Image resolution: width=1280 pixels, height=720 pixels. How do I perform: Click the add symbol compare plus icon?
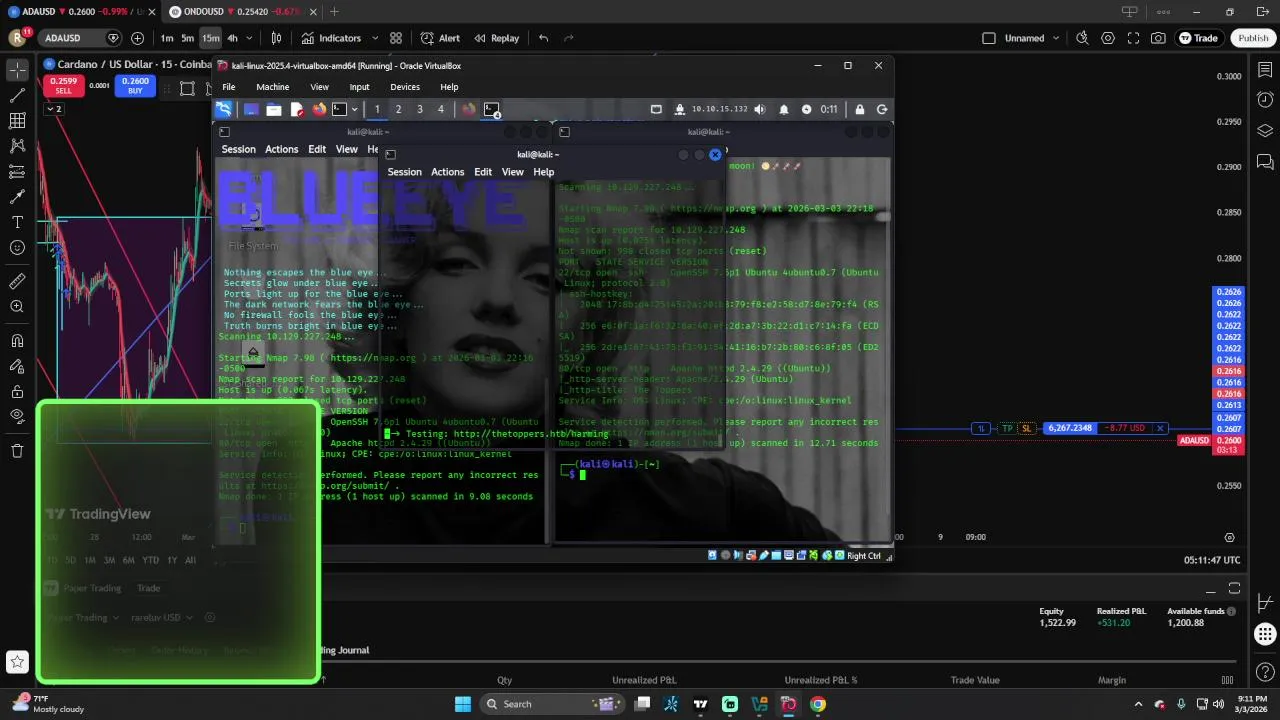pos(137,38)
